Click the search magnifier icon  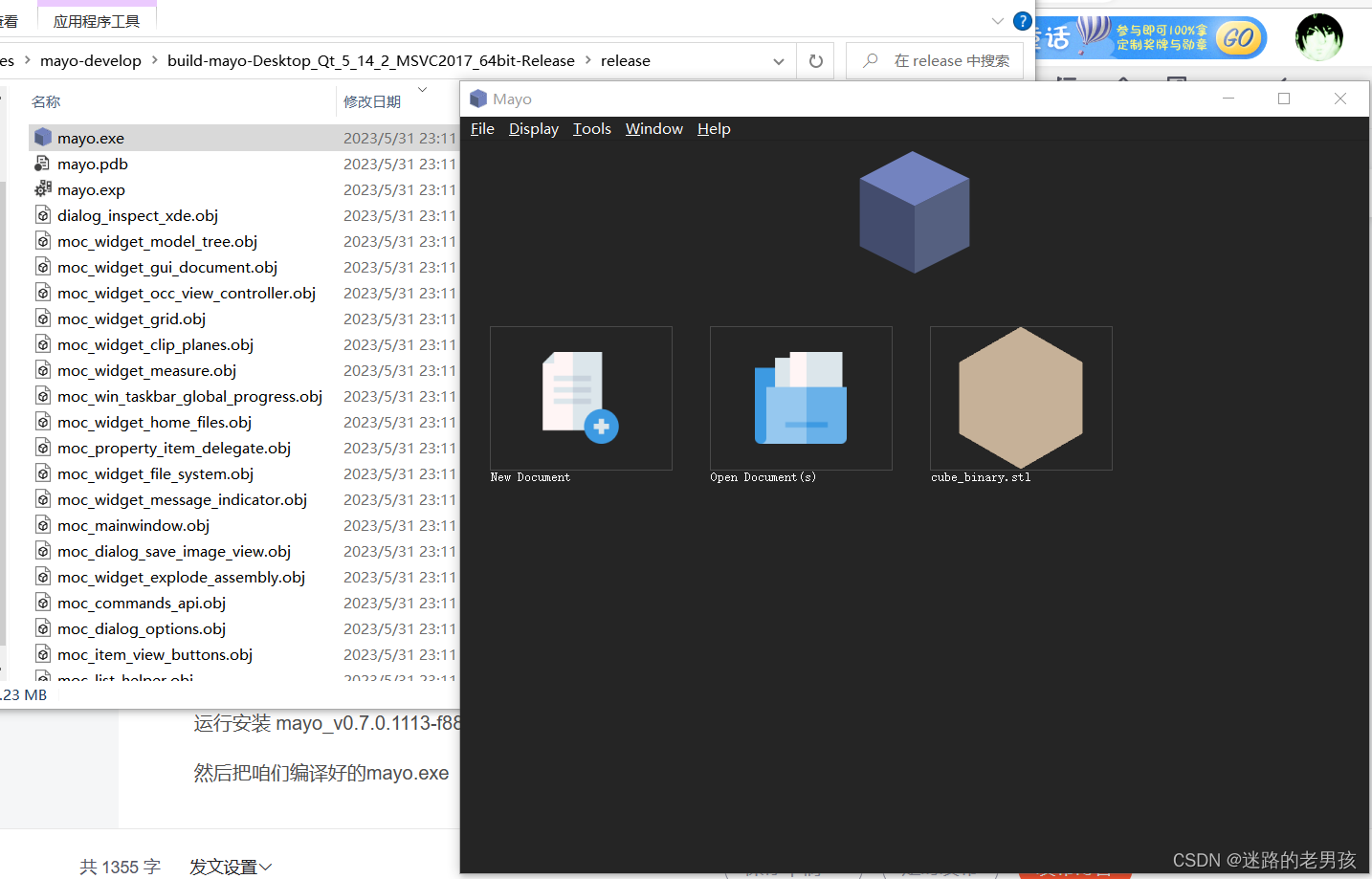click(868, 59)
